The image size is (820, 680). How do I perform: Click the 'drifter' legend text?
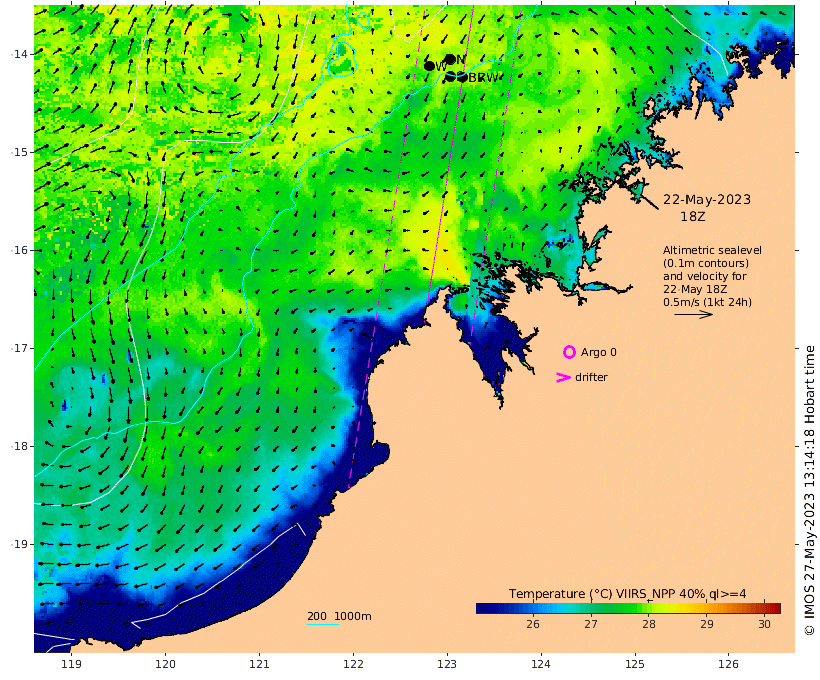(591, 377)
